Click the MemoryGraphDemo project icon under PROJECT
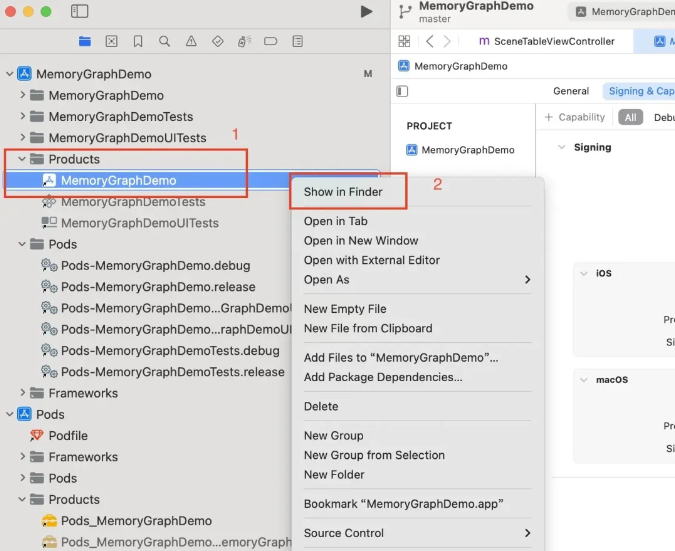This screenshot has height=551, width=675. point(412,150)
